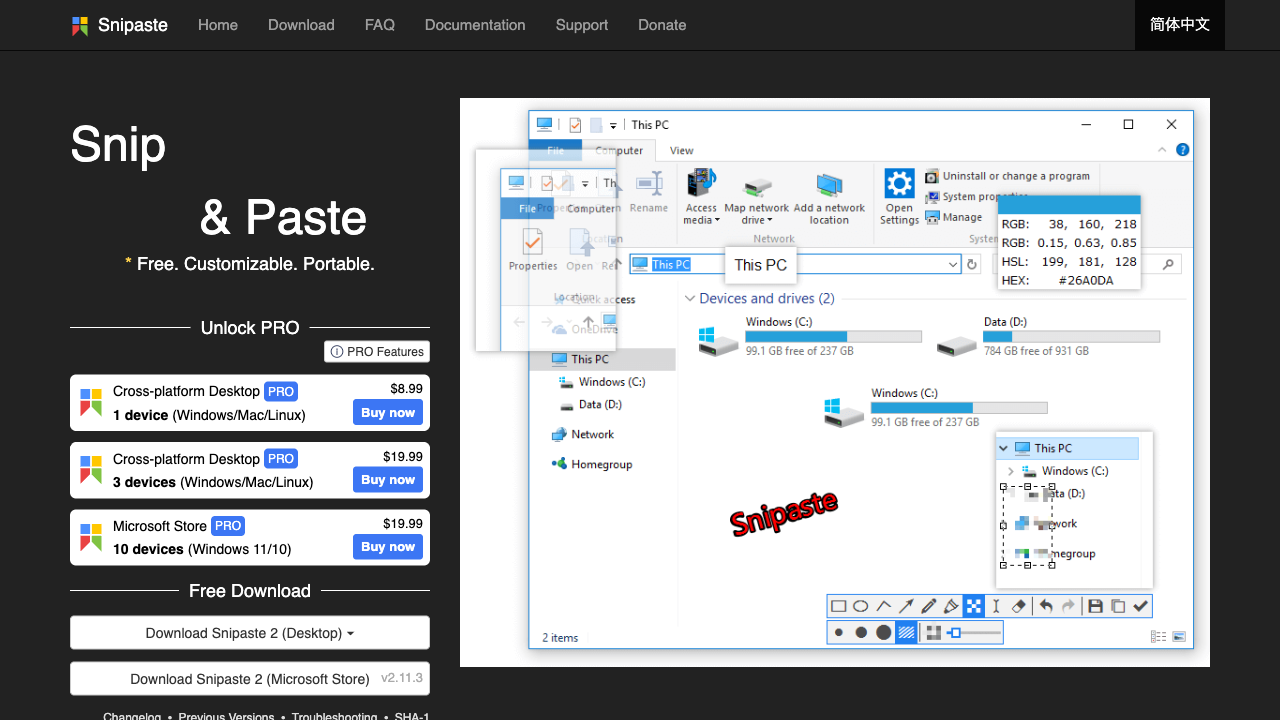Screen dimensions: 1280x720
Task: Collapse the Devices and drives section
Action: click(x=690, y=299)
